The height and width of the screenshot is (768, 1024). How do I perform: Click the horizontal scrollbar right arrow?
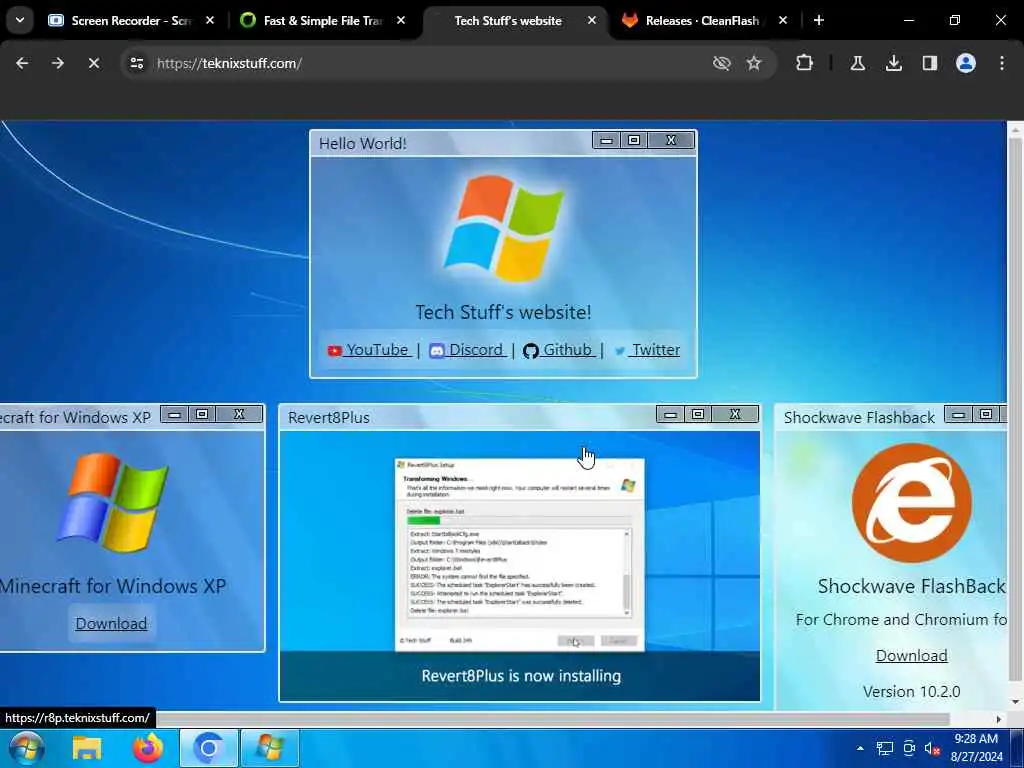(x=999, y=719)
